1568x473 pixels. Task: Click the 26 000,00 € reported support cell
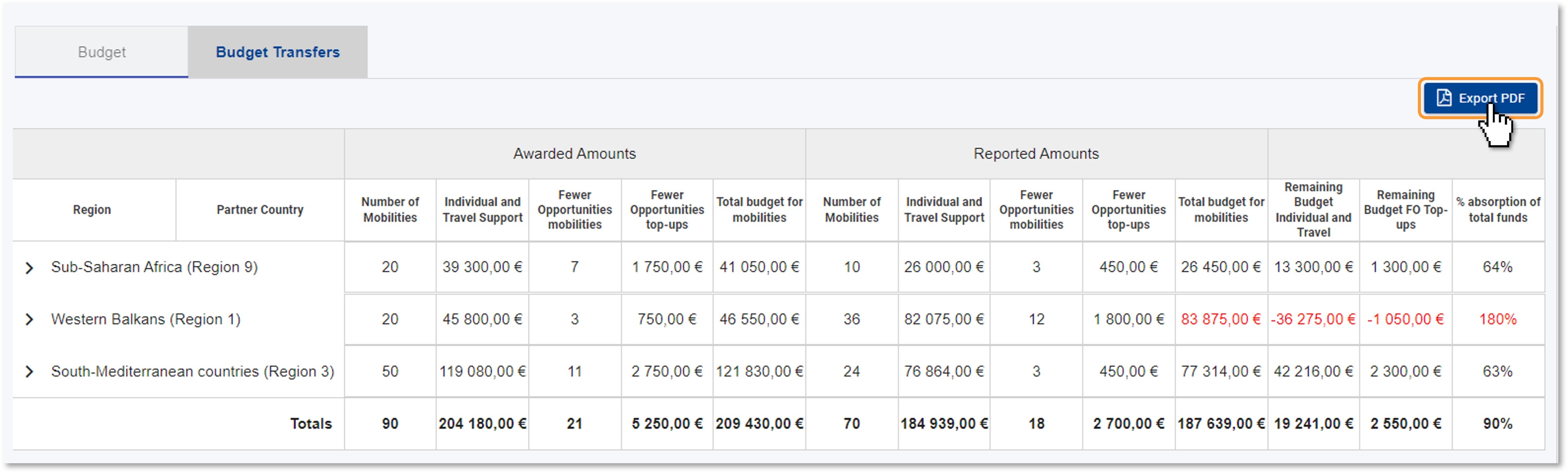point(944,267)
